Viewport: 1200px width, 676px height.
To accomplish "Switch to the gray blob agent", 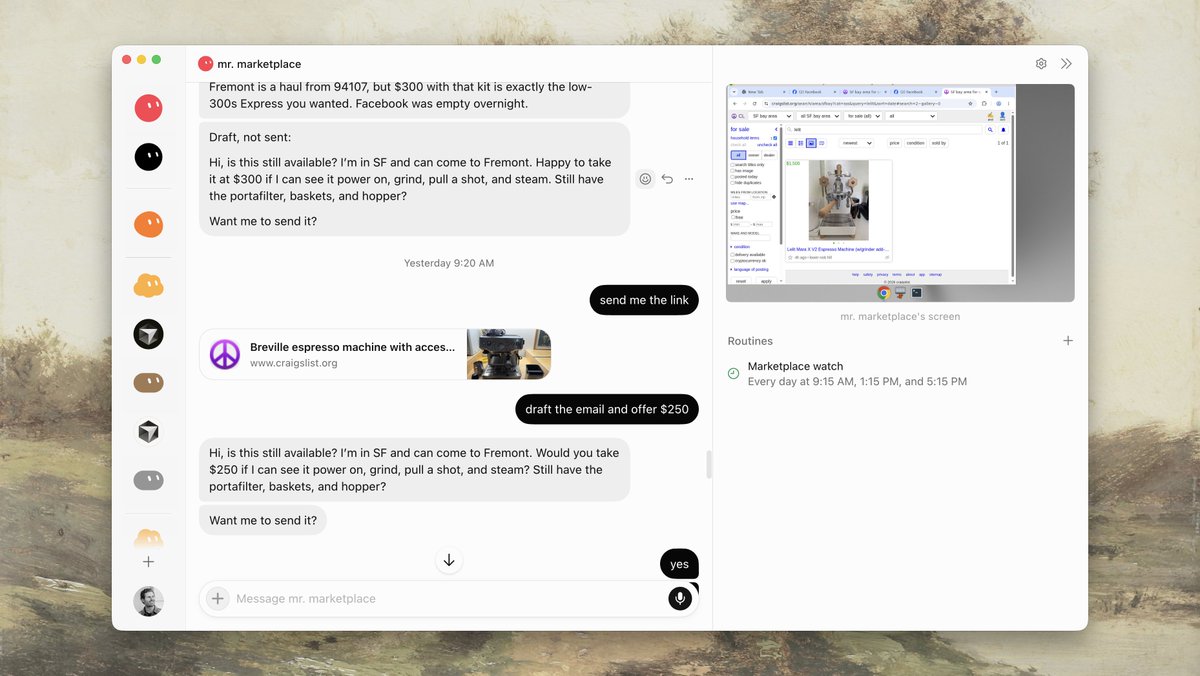I will click(x=149, y=480).
